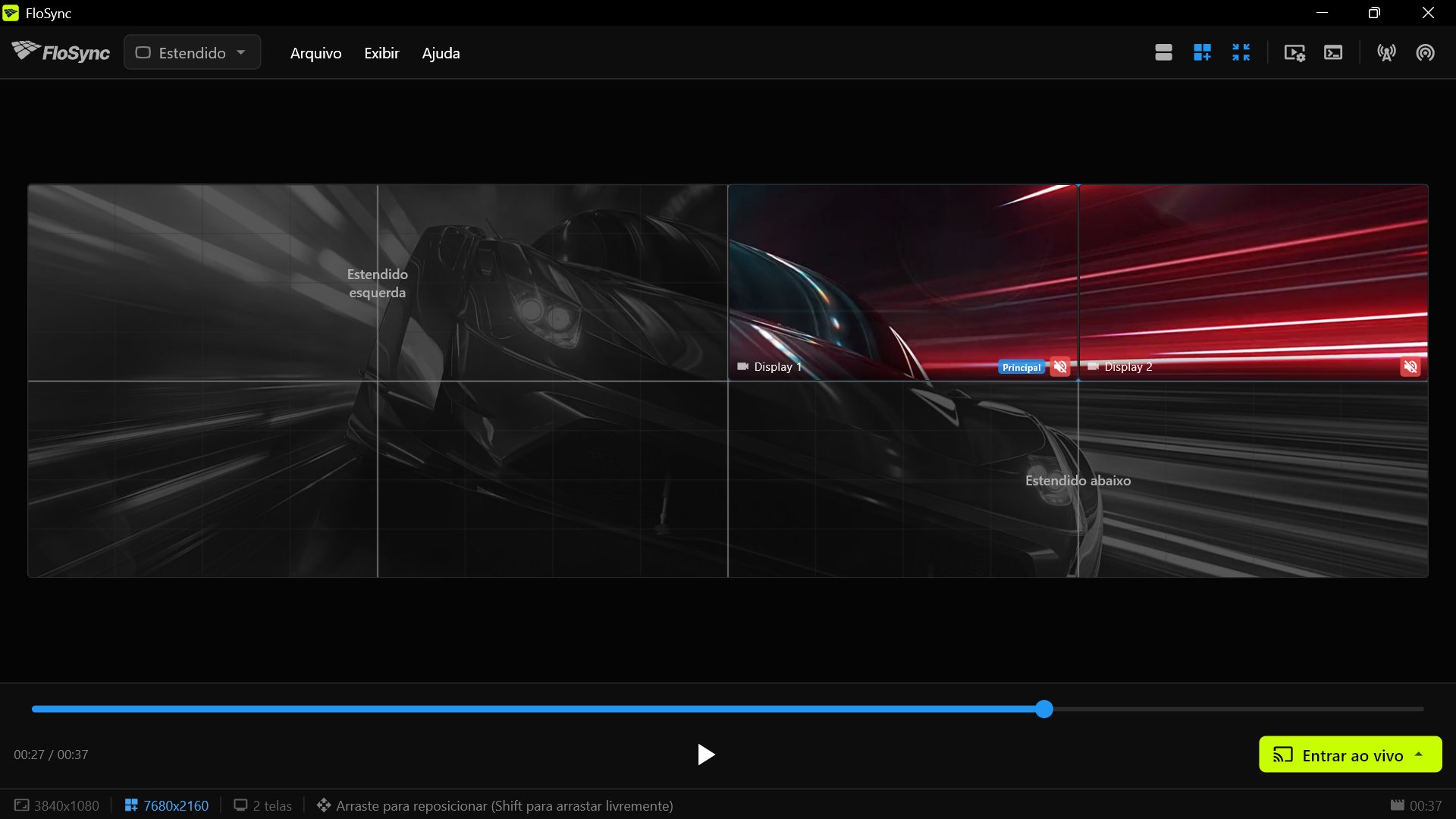Toggle Display 1 muted audio icon
This screenshot has width=1456, height=819.
(1060, 367)
